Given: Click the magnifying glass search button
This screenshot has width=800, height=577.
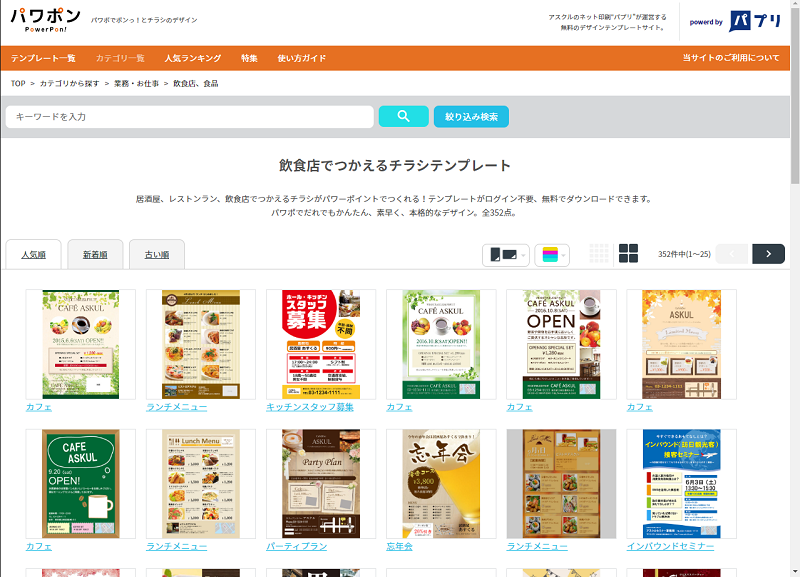Looking at the screenshot, I should (x=403, y=117).
